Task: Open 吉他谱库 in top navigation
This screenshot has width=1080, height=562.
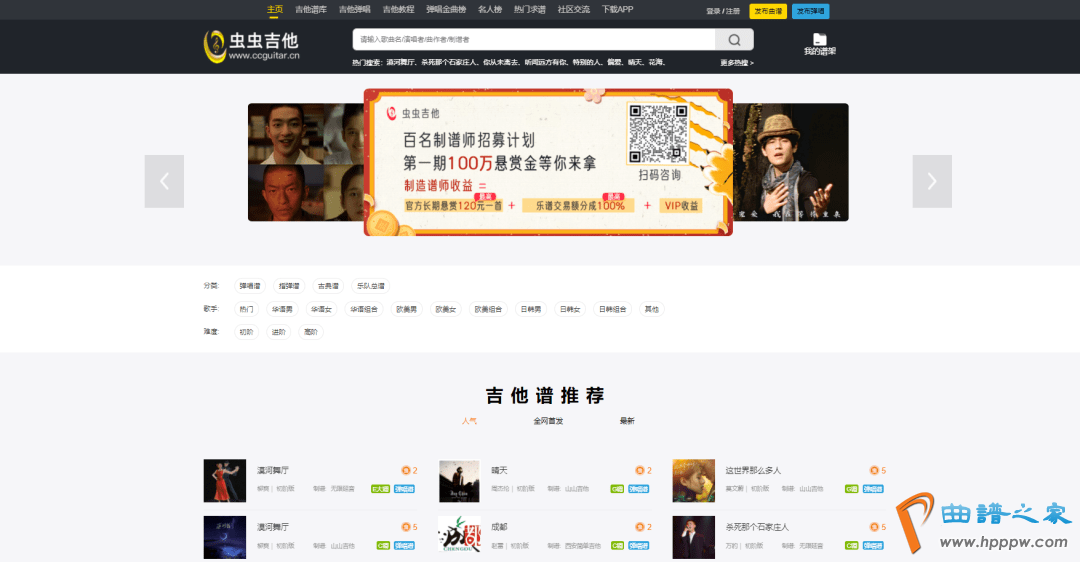Action: click(311, 9)
